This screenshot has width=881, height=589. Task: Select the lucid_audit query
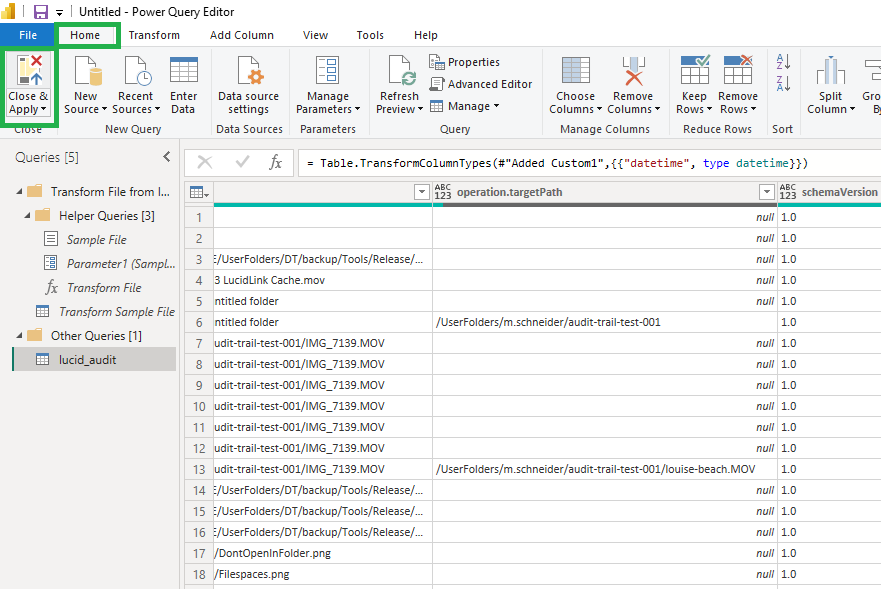[x=94, y=359]
